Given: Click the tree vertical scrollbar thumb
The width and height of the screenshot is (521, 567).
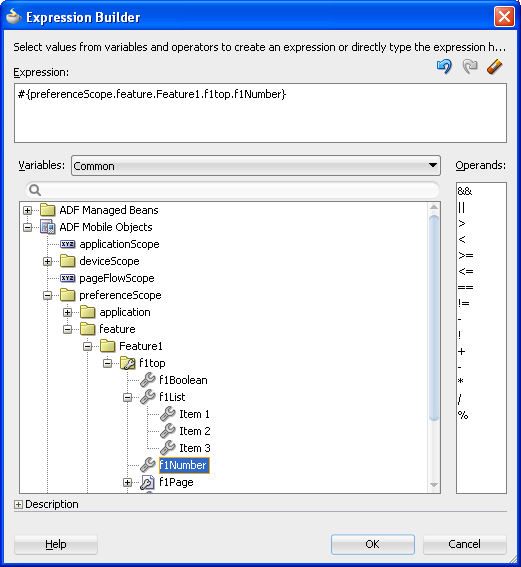Looking at the screenshot, I should pos(434,317).
